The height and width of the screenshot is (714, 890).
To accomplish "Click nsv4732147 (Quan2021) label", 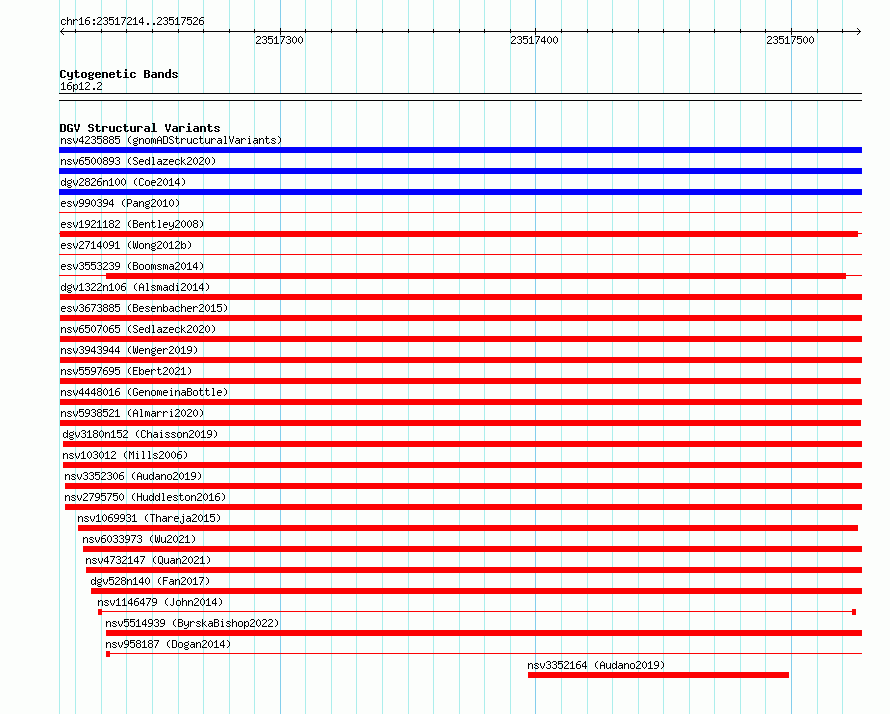I will click(148, 560).
